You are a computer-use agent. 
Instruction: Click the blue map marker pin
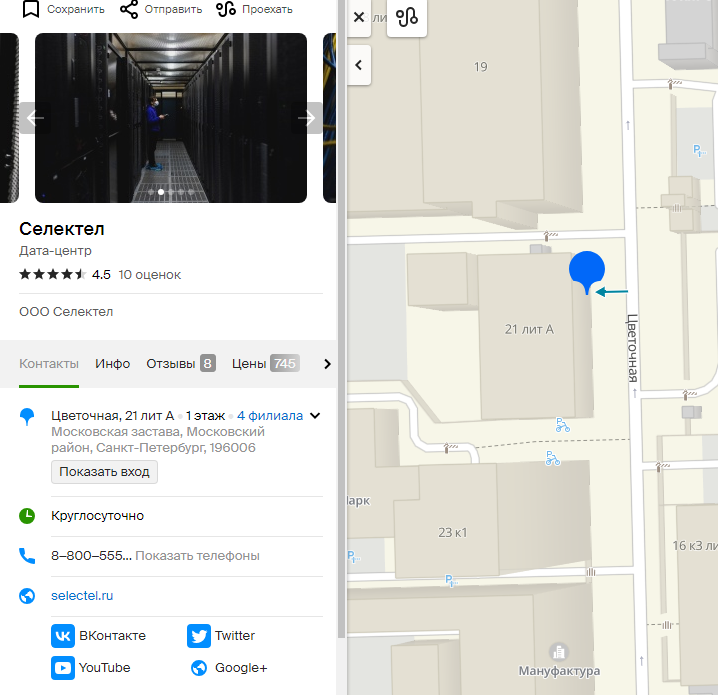(x=587, y=271)
